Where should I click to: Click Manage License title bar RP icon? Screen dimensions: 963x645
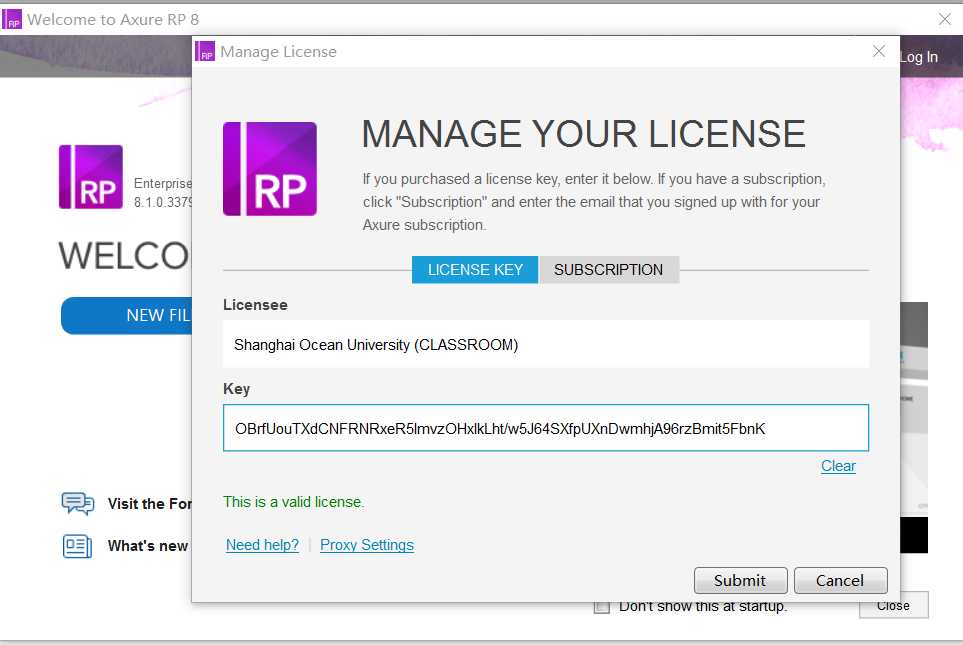[205, 52]
